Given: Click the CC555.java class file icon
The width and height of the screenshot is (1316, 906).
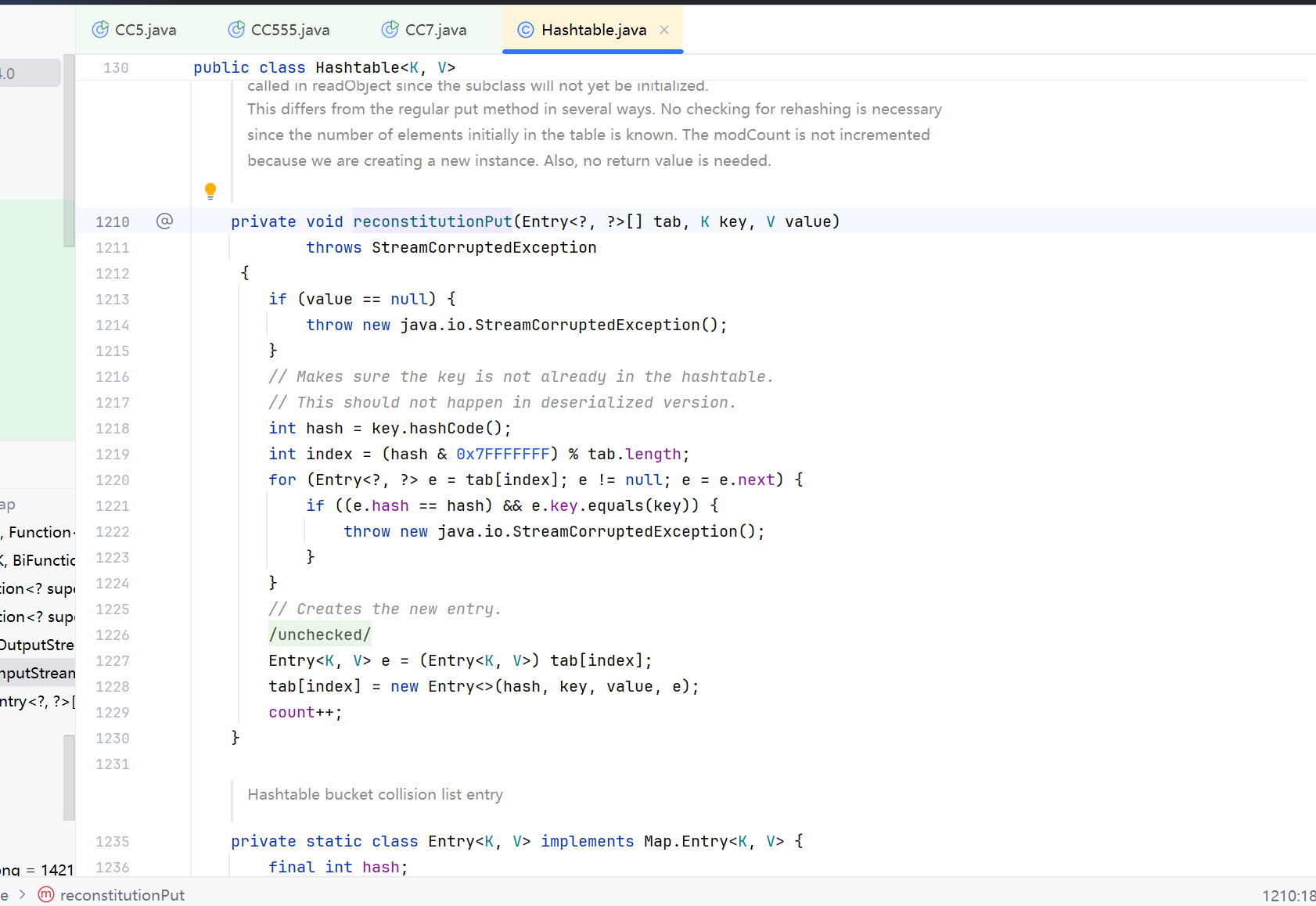Looking at the screenshot, I should [236, 30].
